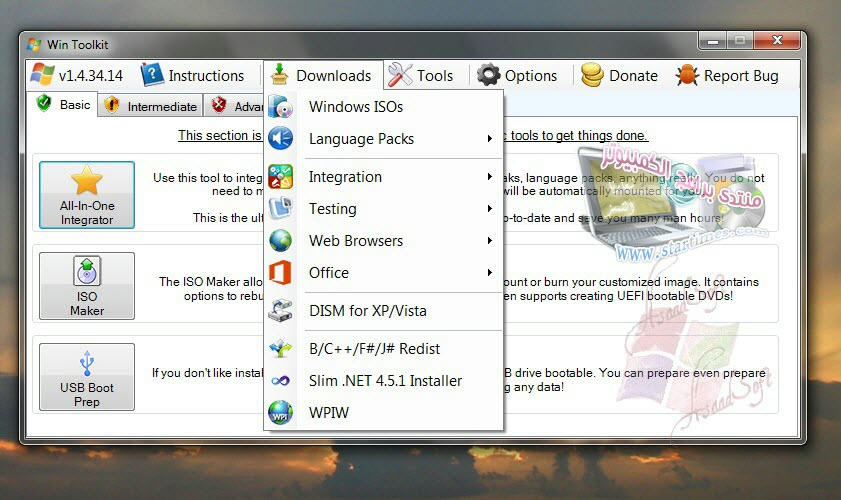Image resolution: width=841 pixels, height=500 pixels.
Task: Launch the USB Boot Prep button
Action: (x=87, y=377)
